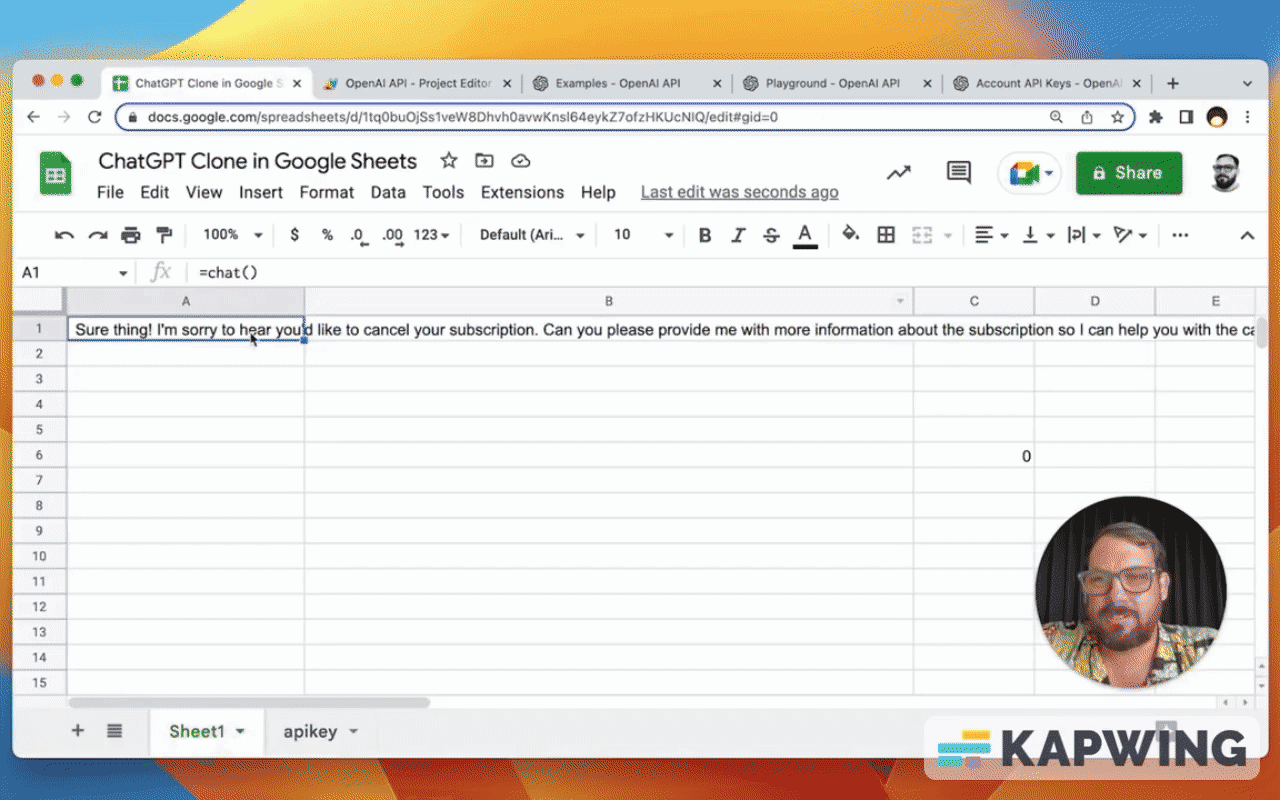1280x800 pixels.
Task: Open the Google Meet call button
Action: tap(1029, 174)
